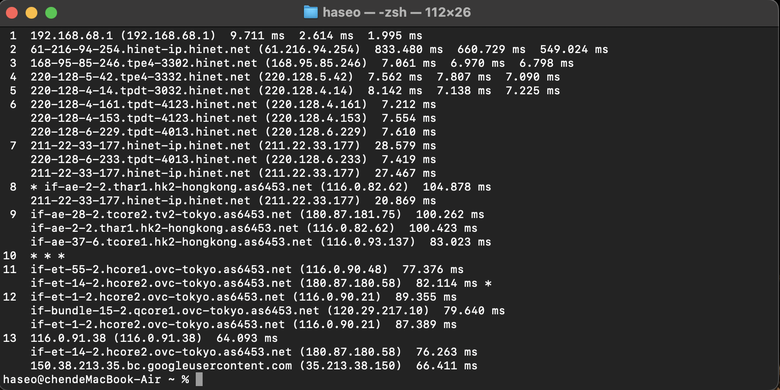Click the 104.878 ms latency on hop 8
The image size is (780, 390).
click(x=457, y=187)
